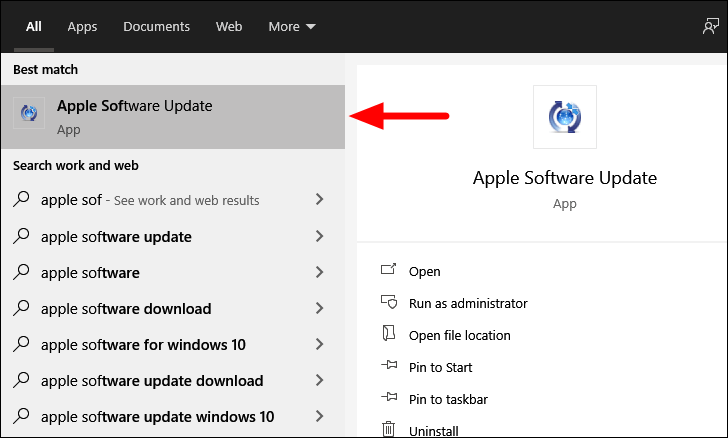Image resolution: width=728 pixels, height=438 pixels.
Task: Click the Apple Software Update icon in best match
Action: (x=29, y=113)
